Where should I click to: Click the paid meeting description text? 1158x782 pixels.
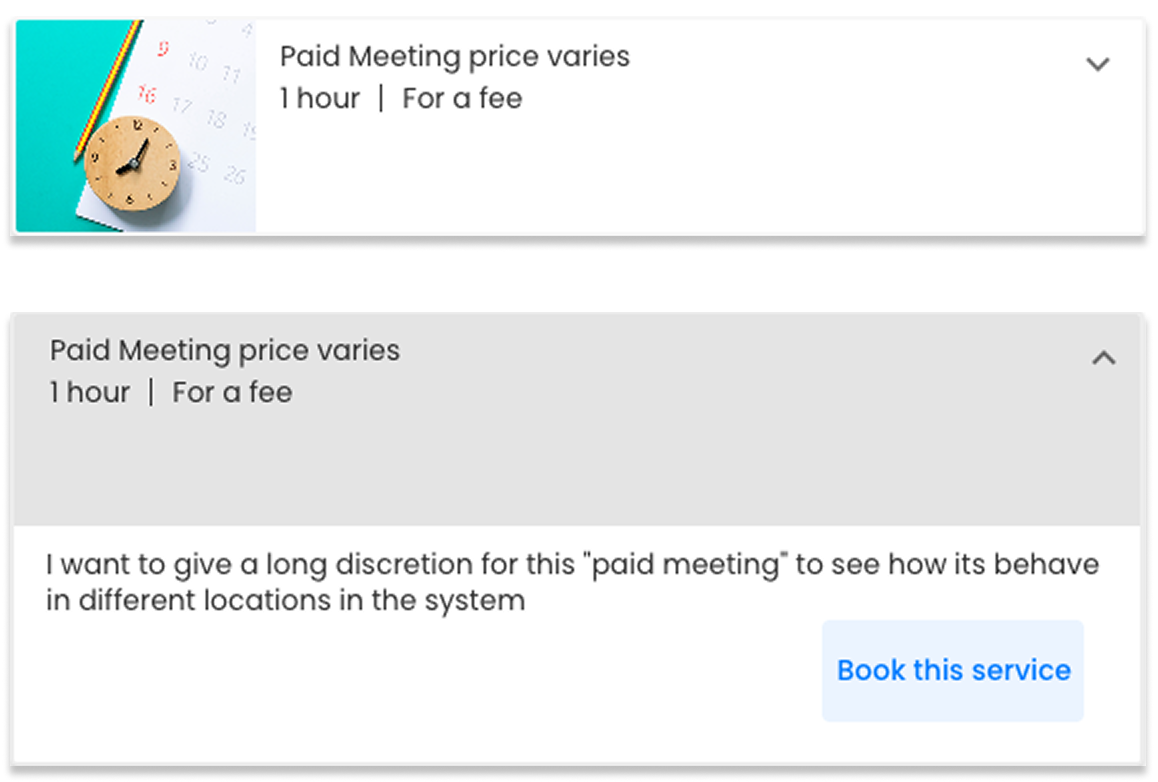click(572, 582)
